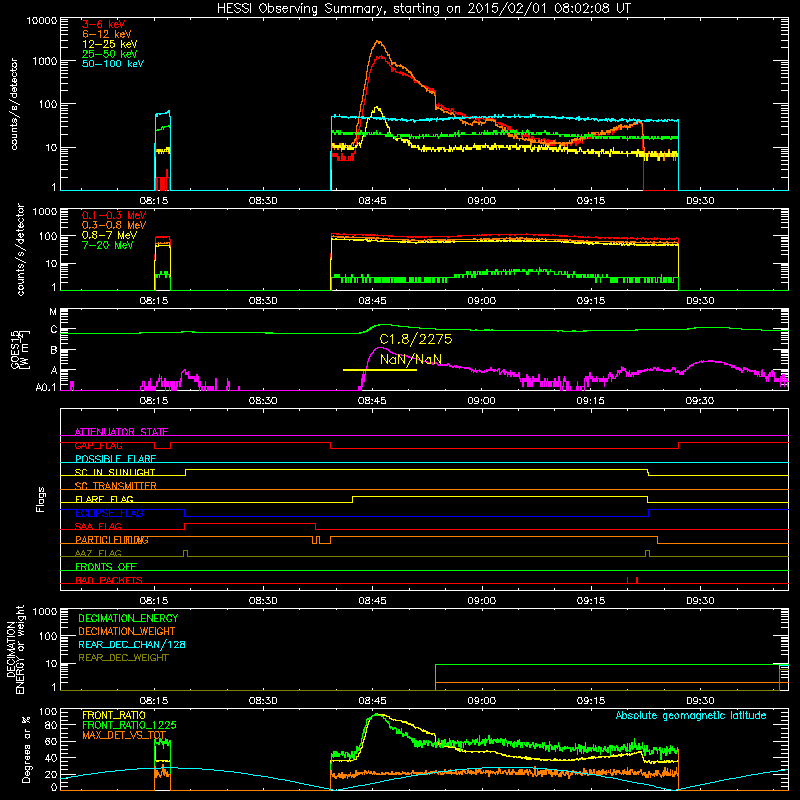The height and width of the screenshot is (800, 800).
Task: Click the '08:45' time tick under Flags panel
Action: click(372, 601)
